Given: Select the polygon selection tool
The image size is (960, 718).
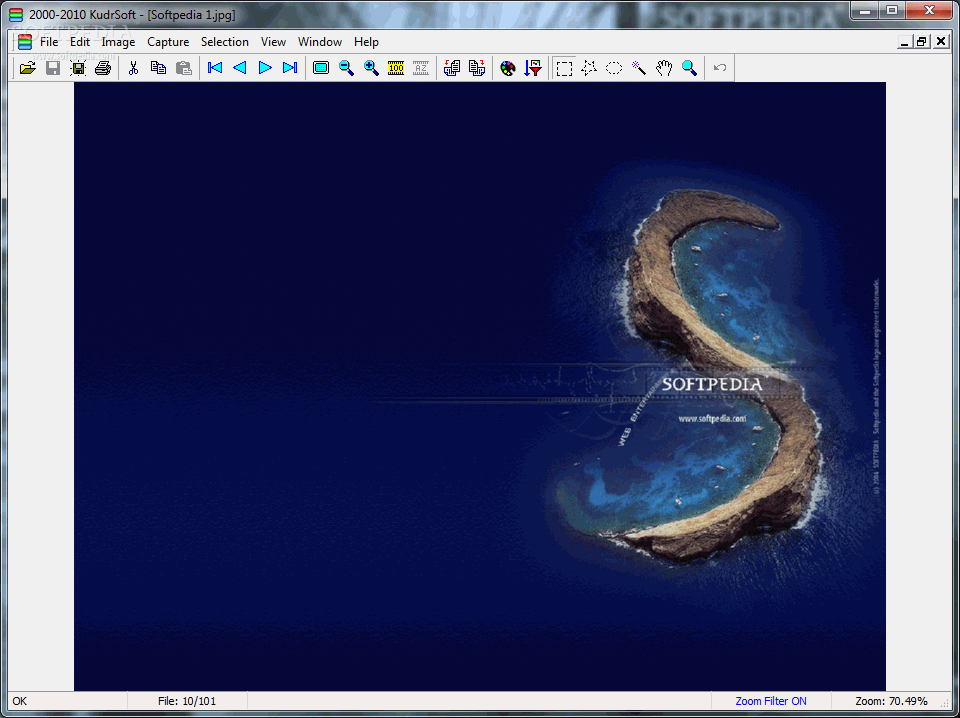Looking at the screenshot, I should click(589, 68).
